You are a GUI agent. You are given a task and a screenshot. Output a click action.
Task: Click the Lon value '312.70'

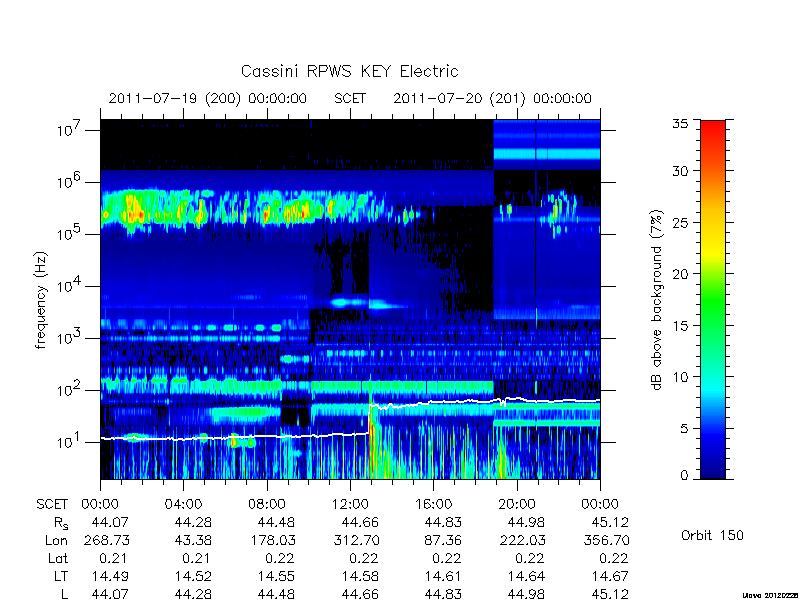tap(356, 540)
